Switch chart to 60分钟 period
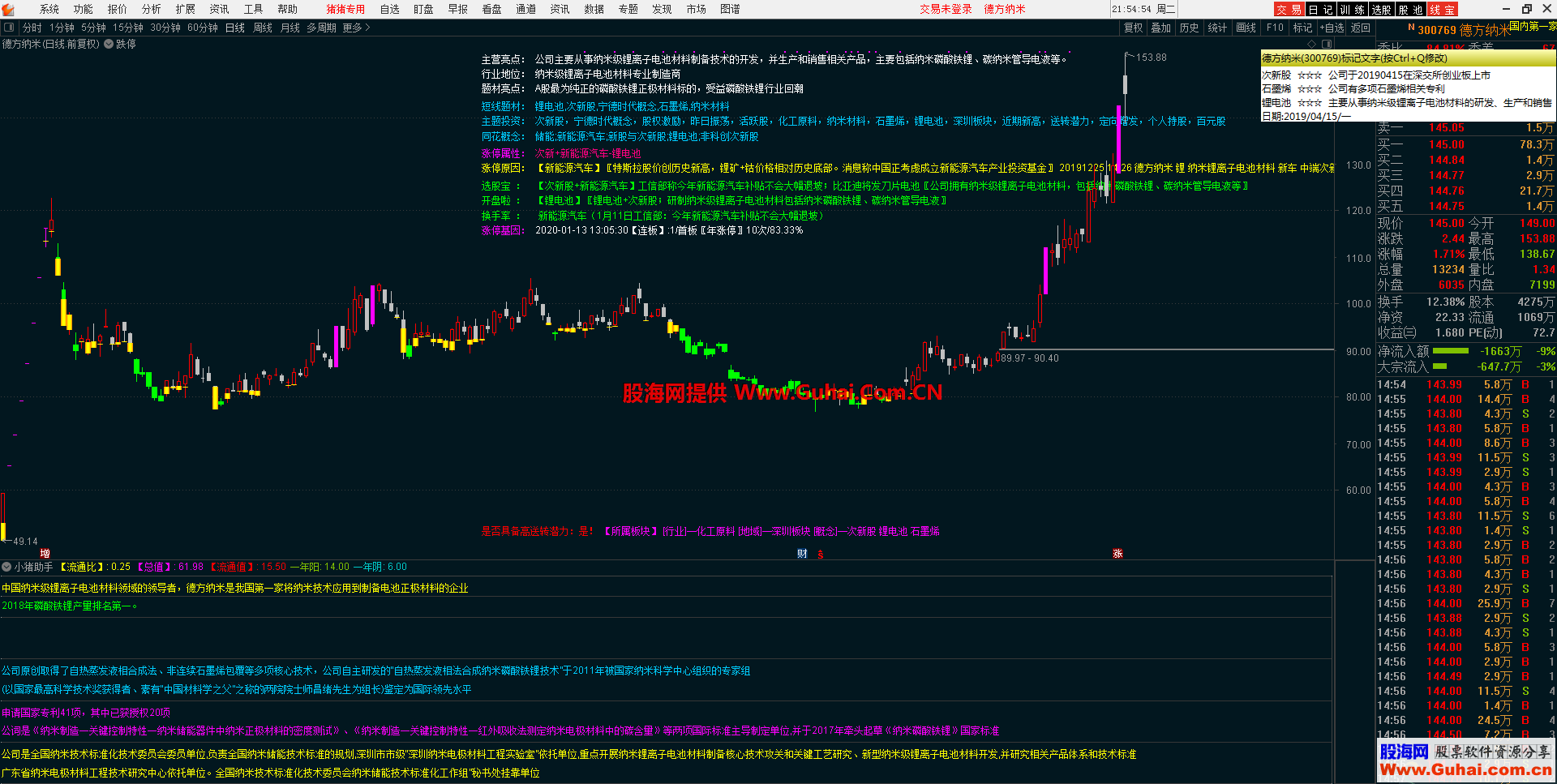This screenshot has height=784, width=1557. tap(203, 28)
